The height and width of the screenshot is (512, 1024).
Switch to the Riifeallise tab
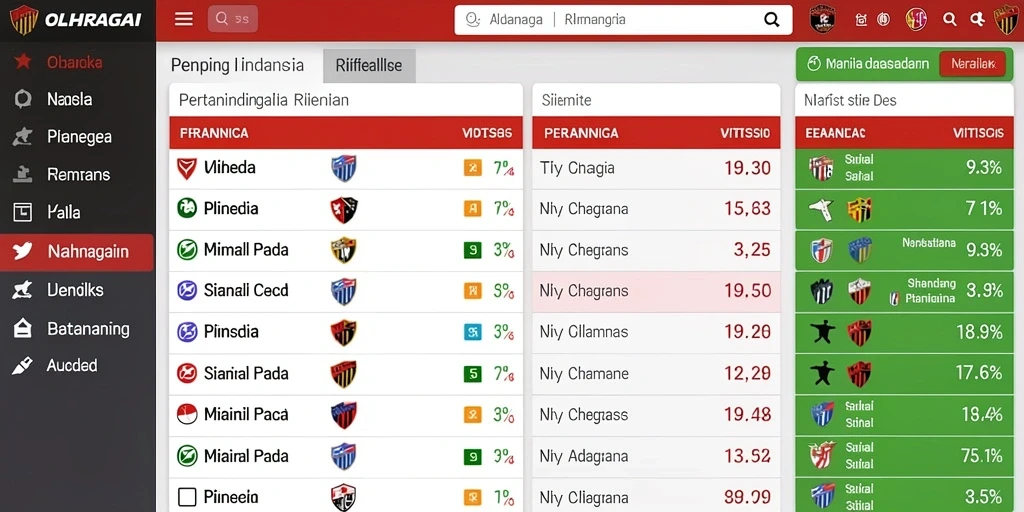(369, 65)
